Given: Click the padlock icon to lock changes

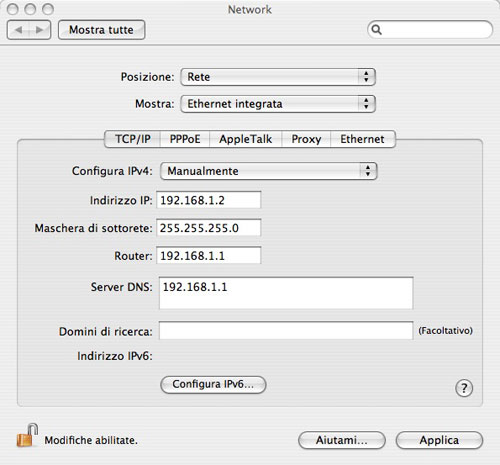Looking at the screenshot, I should (27, 435).
